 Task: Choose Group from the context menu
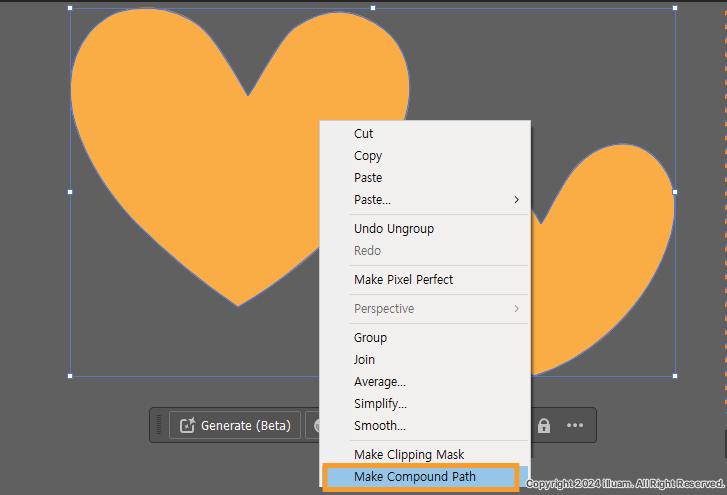tap(425, 337)
